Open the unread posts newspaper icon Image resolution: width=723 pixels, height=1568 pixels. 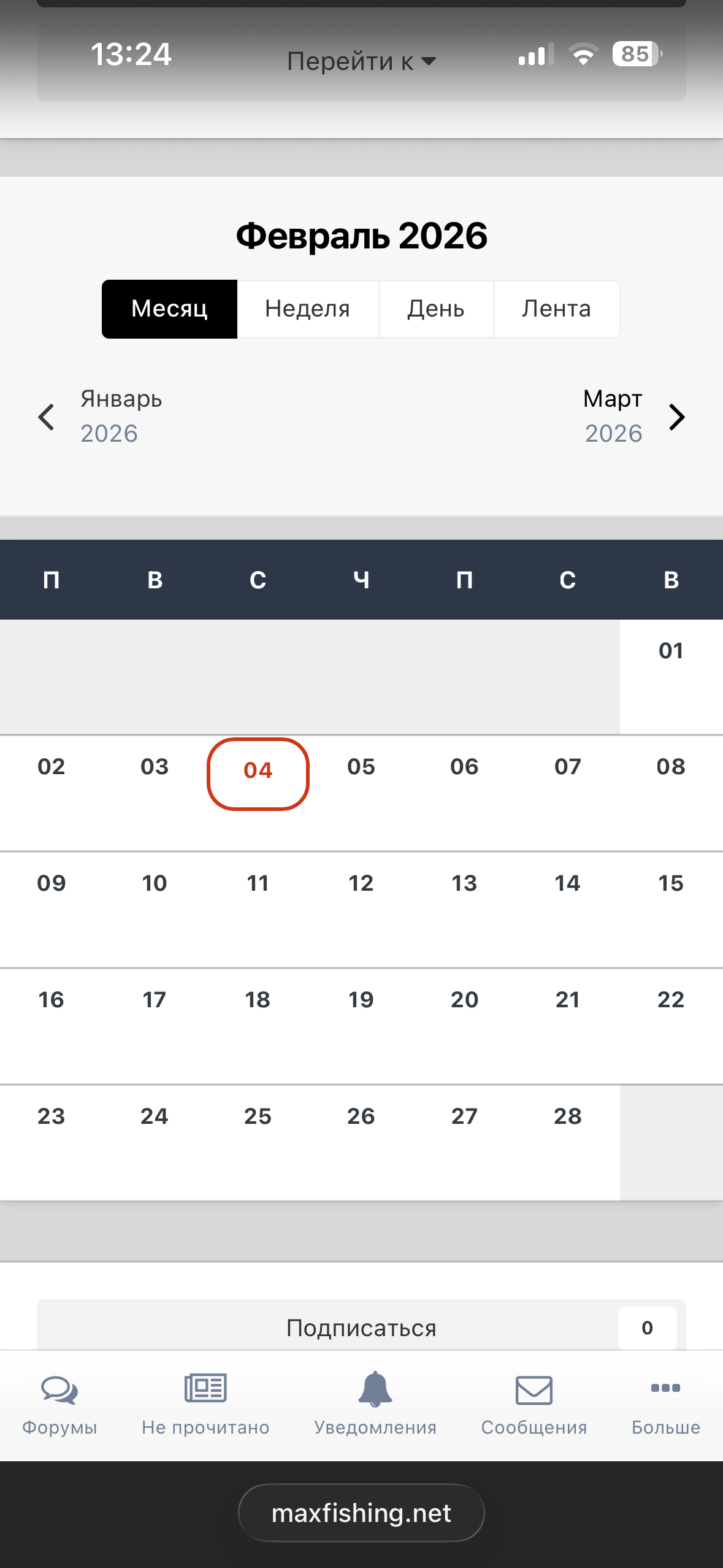[205, 1389]
